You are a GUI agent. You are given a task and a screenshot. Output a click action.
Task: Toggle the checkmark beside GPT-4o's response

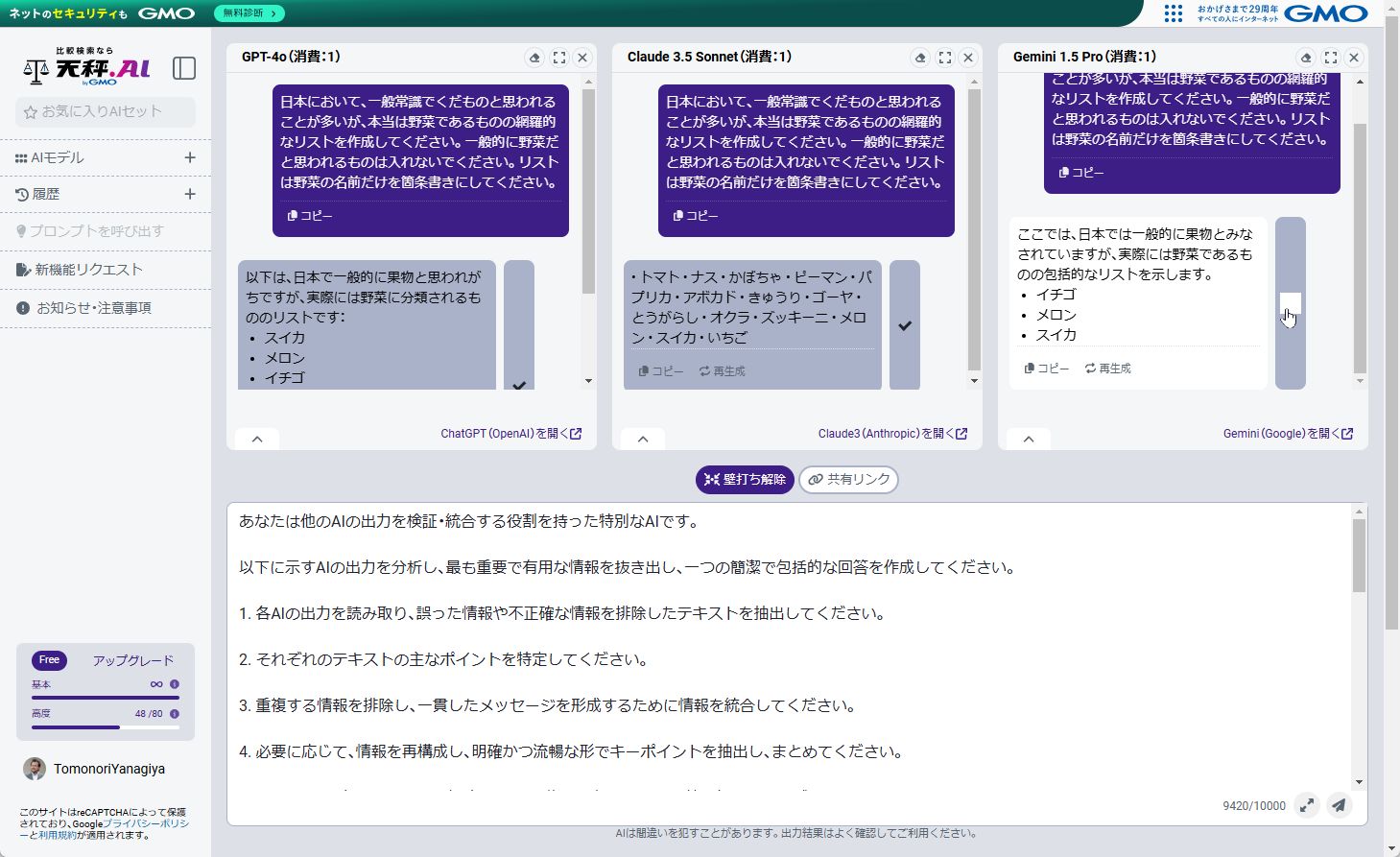point(519,385)
